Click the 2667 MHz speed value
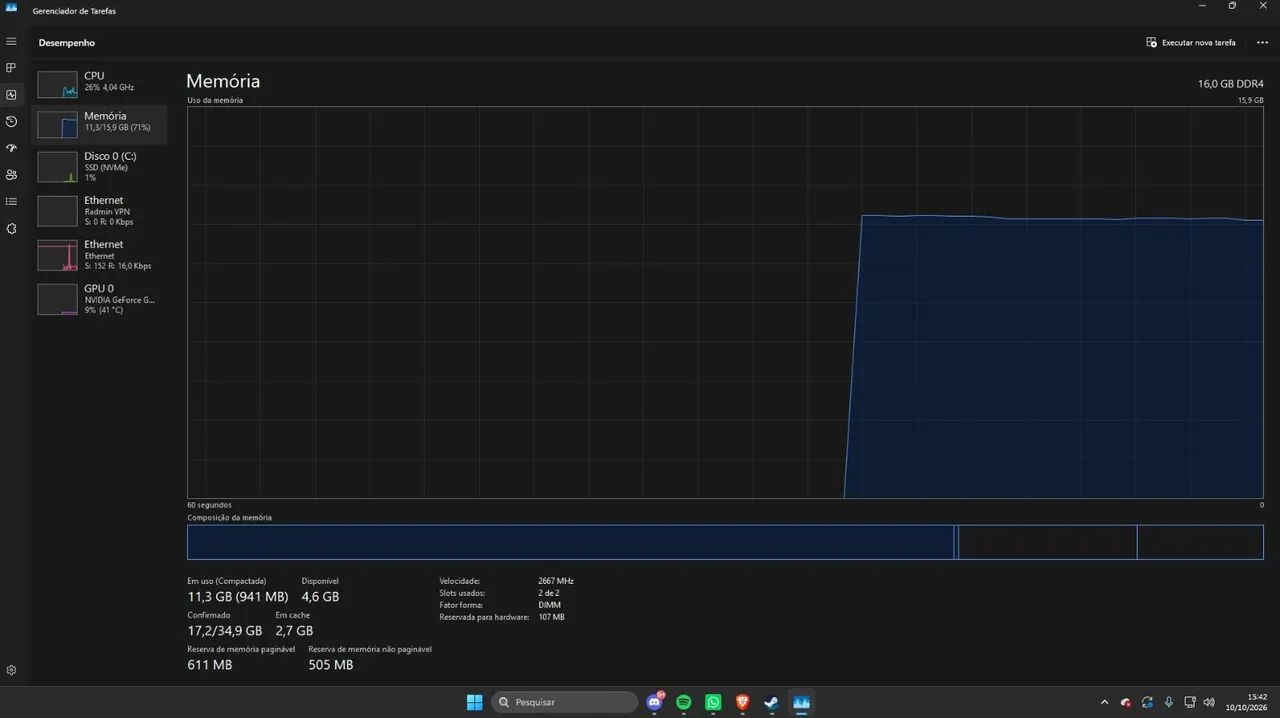The width and height of the screenshot is (1280, 718). (556, 581)
